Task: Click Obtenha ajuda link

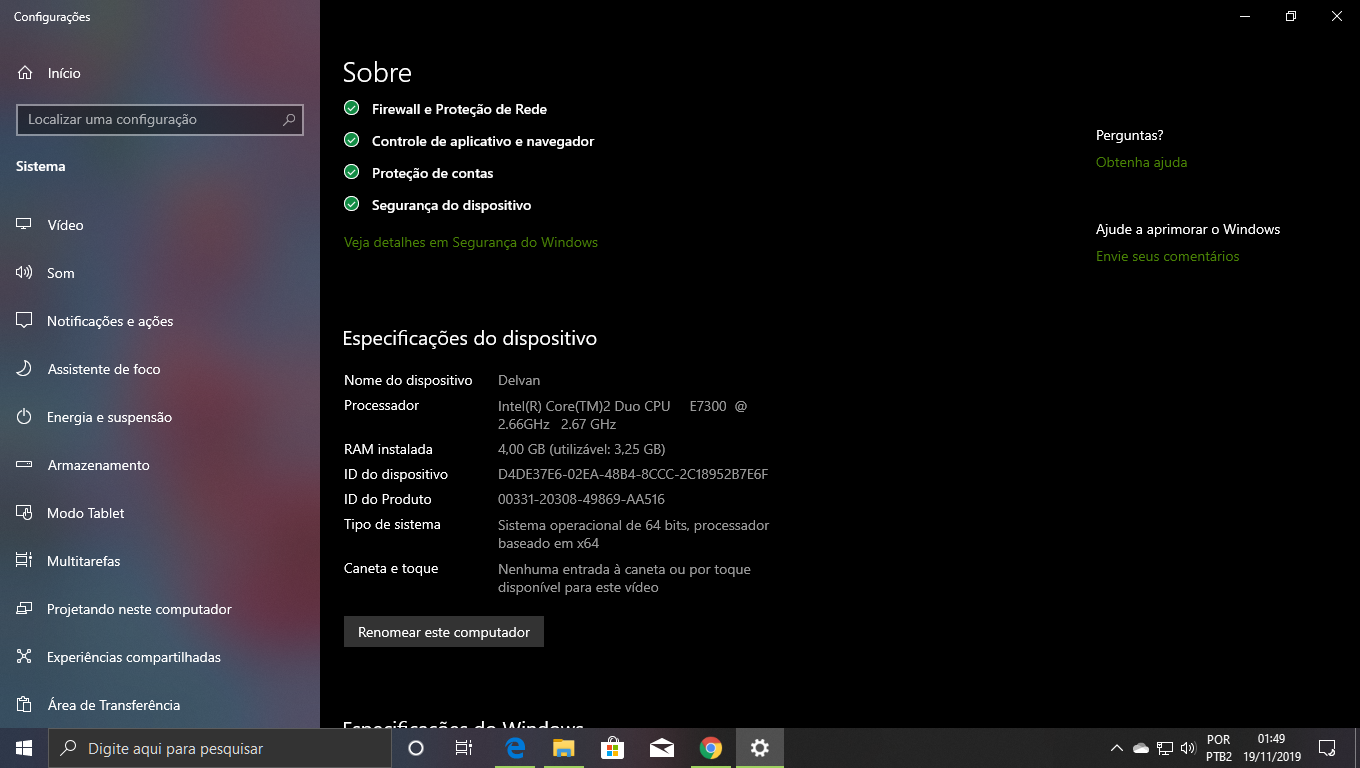Action: 1141,162
